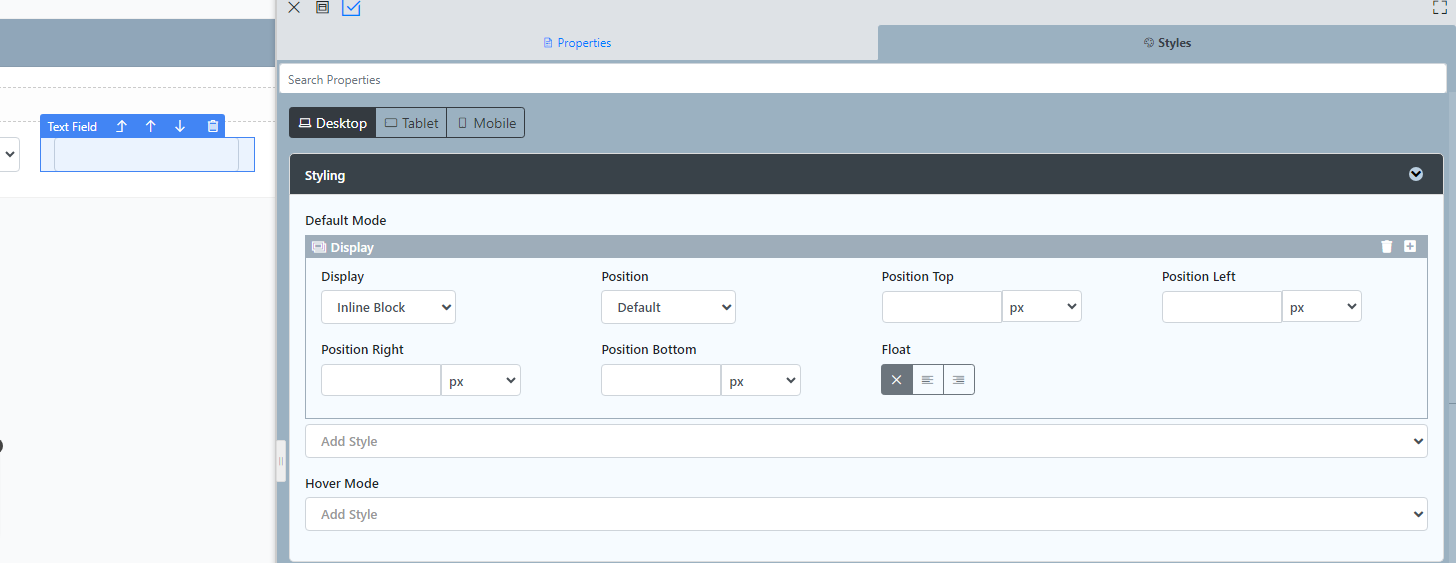Click the Position Top value field
This screenshot has width=1456, height=563.
[x=942, y=307]
